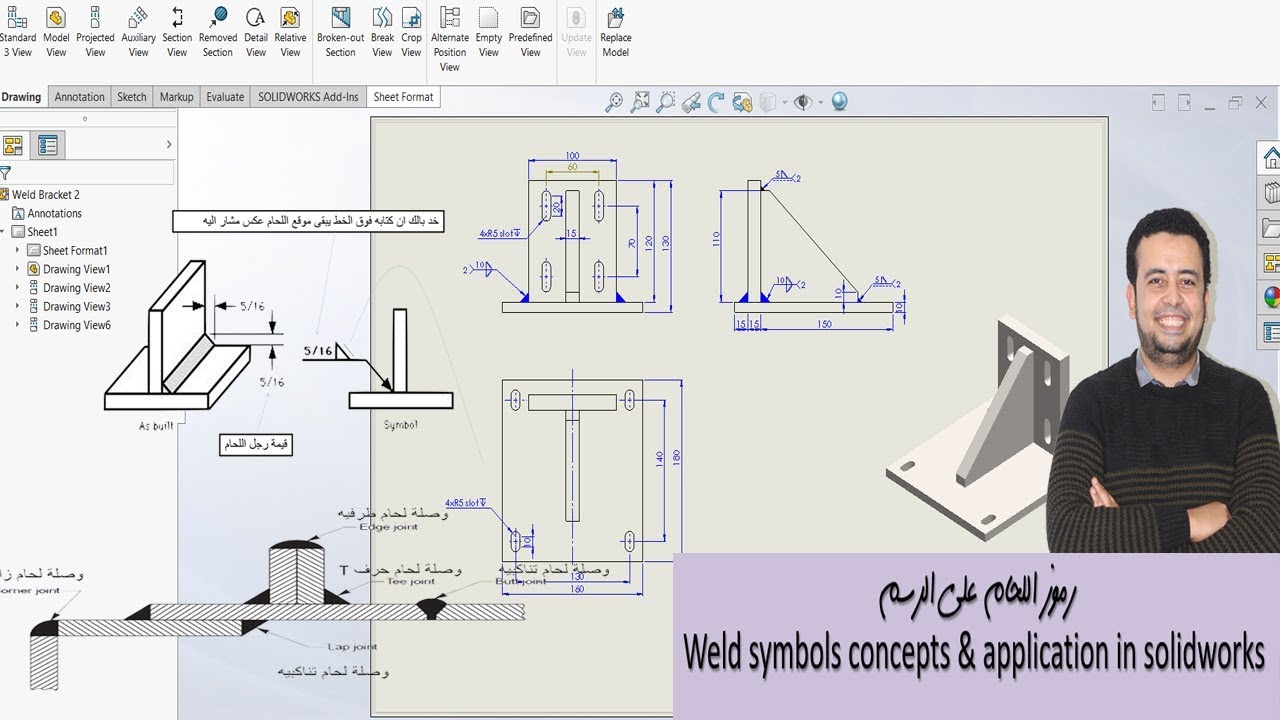Open the Annotation tab
Viewport: 1280px width, 720px height.
pos(79,97)
